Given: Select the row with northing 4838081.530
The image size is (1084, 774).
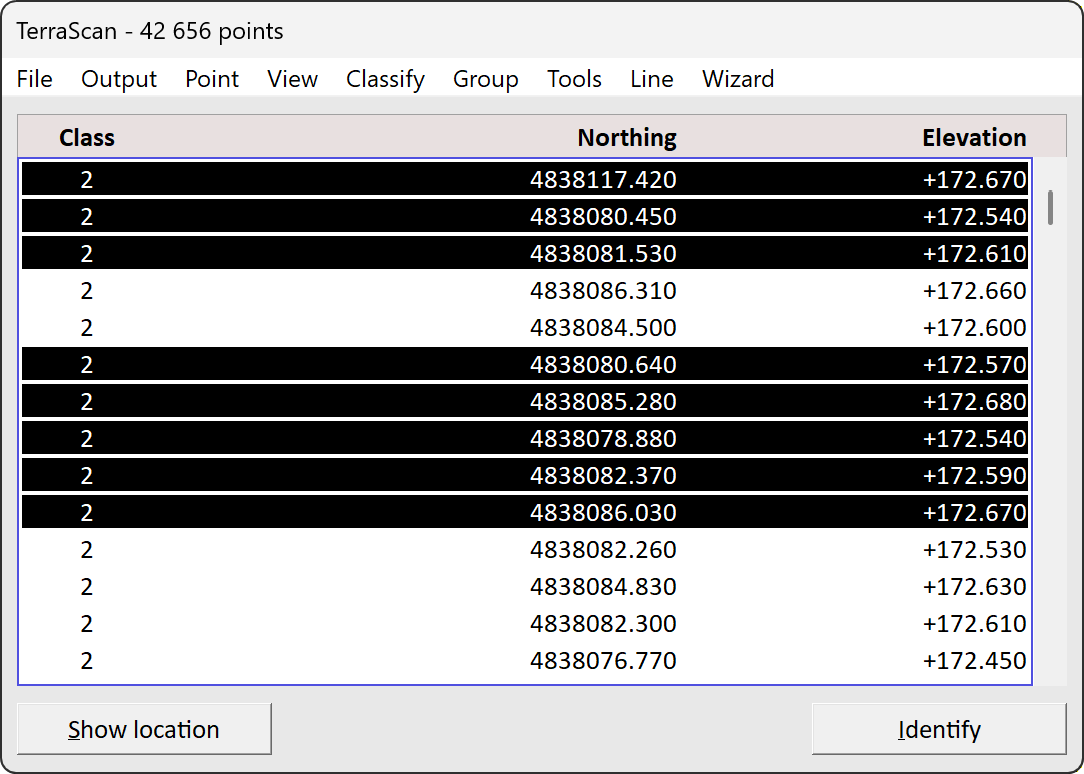Looking at the screenshot, I should click(x=525, y=254).
